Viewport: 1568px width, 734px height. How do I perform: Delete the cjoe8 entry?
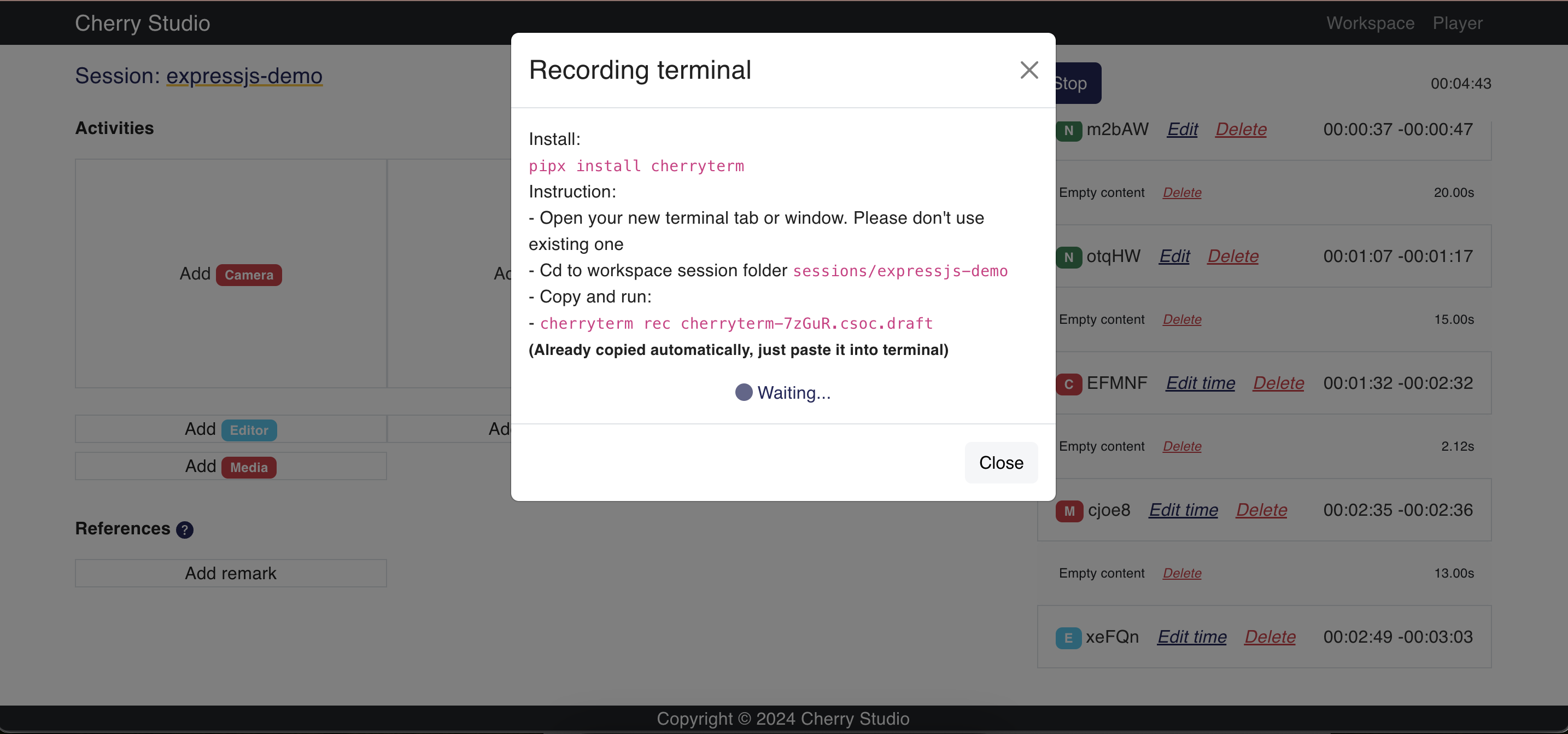[x=1261, y=510]
